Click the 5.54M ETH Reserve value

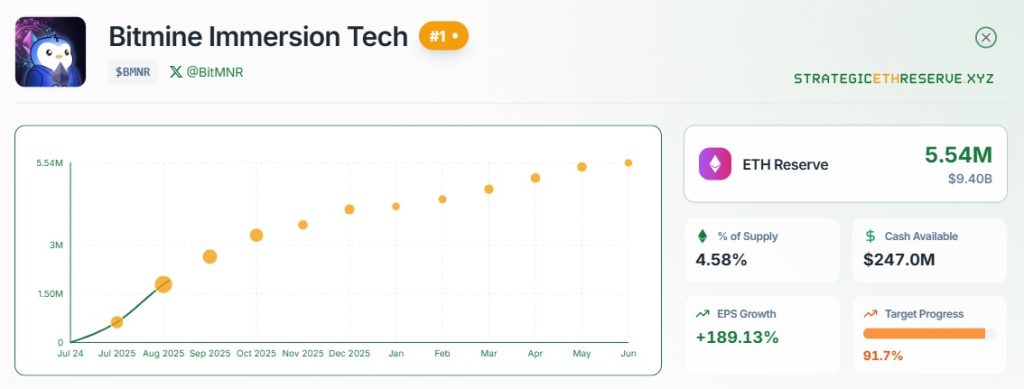(x=958, y=155)
